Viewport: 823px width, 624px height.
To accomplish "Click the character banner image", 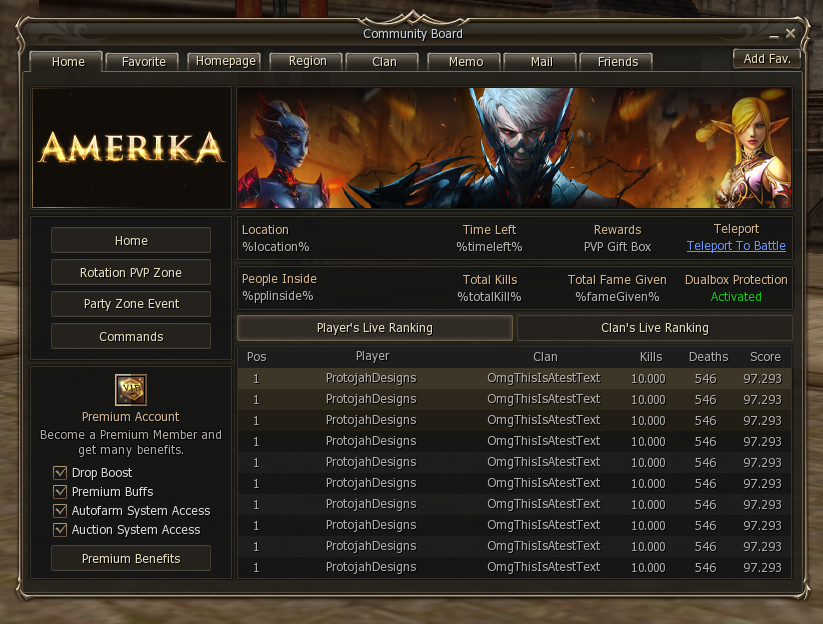I will coord(514,148).
